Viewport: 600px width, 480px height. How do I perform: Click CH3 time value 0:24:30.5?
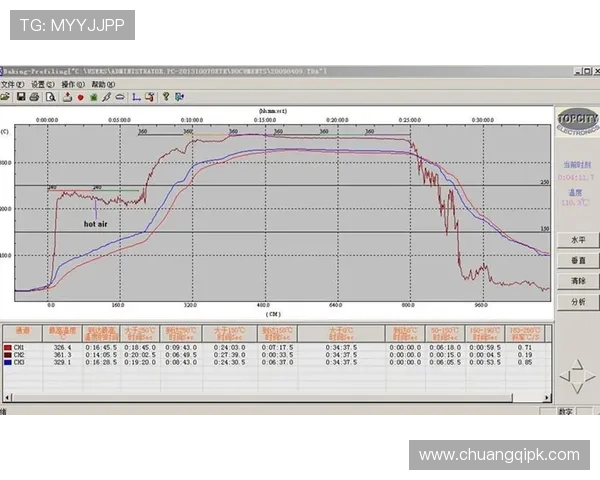[x=230, y=362]
